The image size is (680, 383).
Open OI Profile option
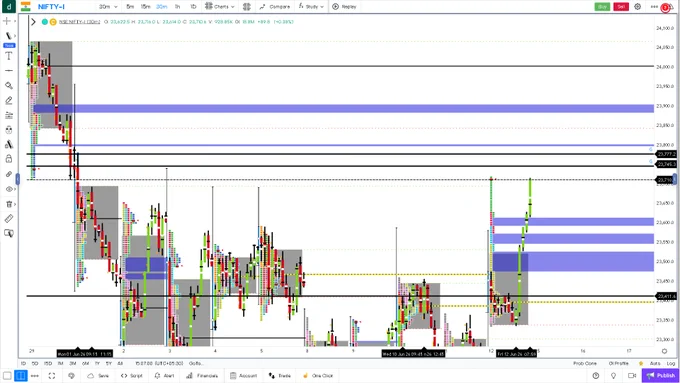click(x=618, y=363)
